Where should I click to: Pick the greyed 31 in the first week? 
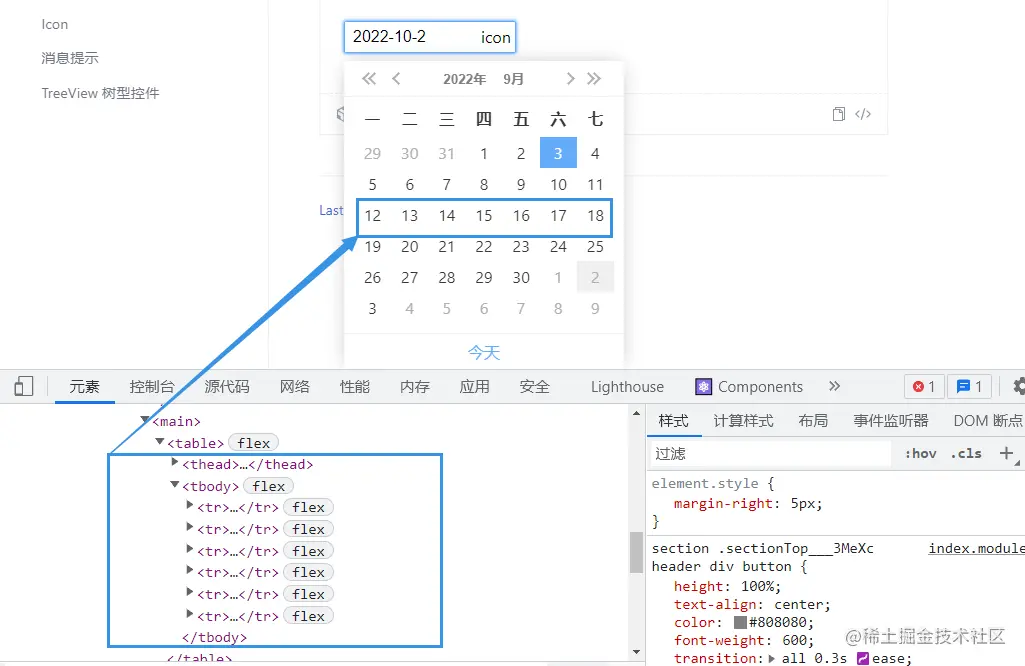pyautogui.click(x=446, y=154)
